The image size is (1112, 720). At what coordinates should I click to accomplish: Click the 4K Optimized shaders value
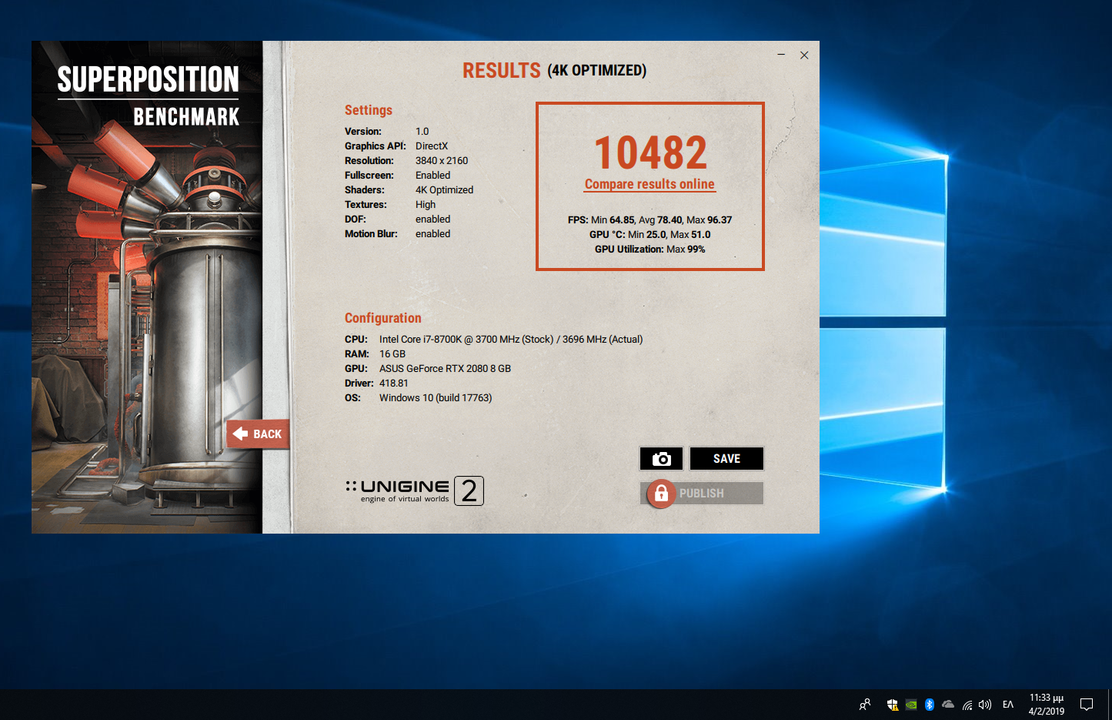coord(444,190)
